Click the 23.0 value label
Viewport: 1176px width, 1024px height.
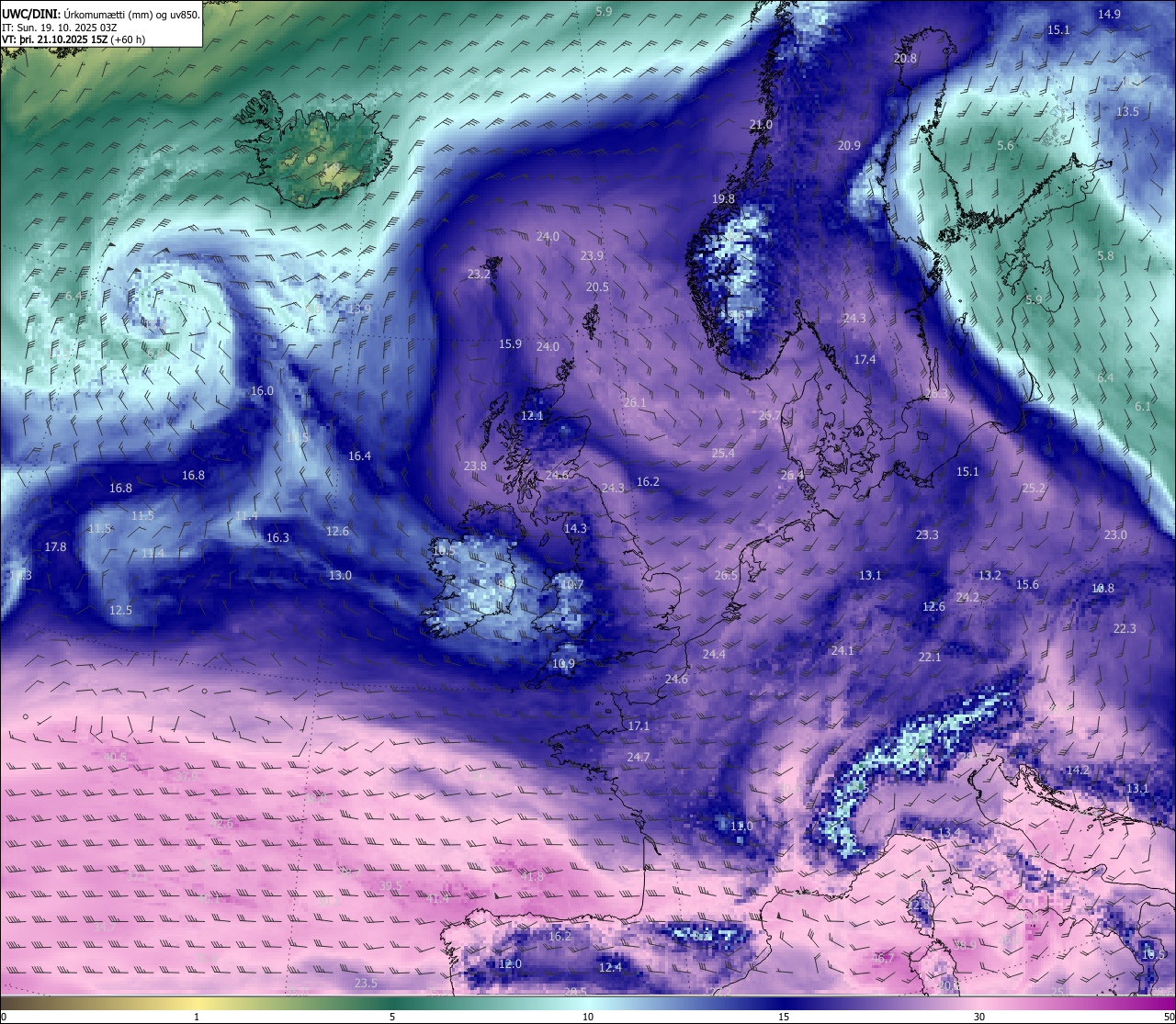pyautogui.click(x=1115, y=535)
